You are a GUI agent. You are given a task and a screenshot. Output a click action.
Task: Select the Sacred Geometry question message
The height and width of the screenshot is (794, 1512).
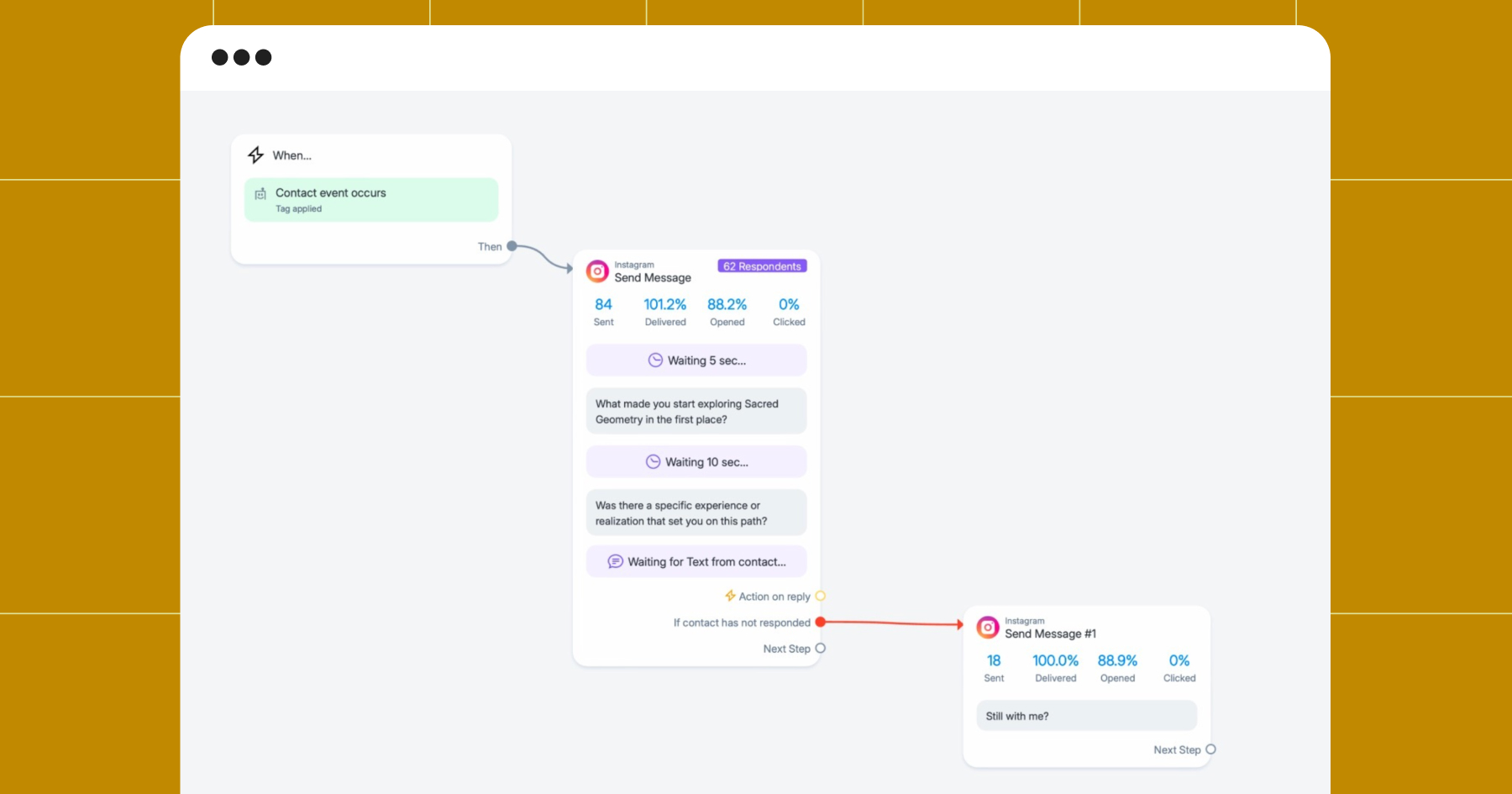696,411
